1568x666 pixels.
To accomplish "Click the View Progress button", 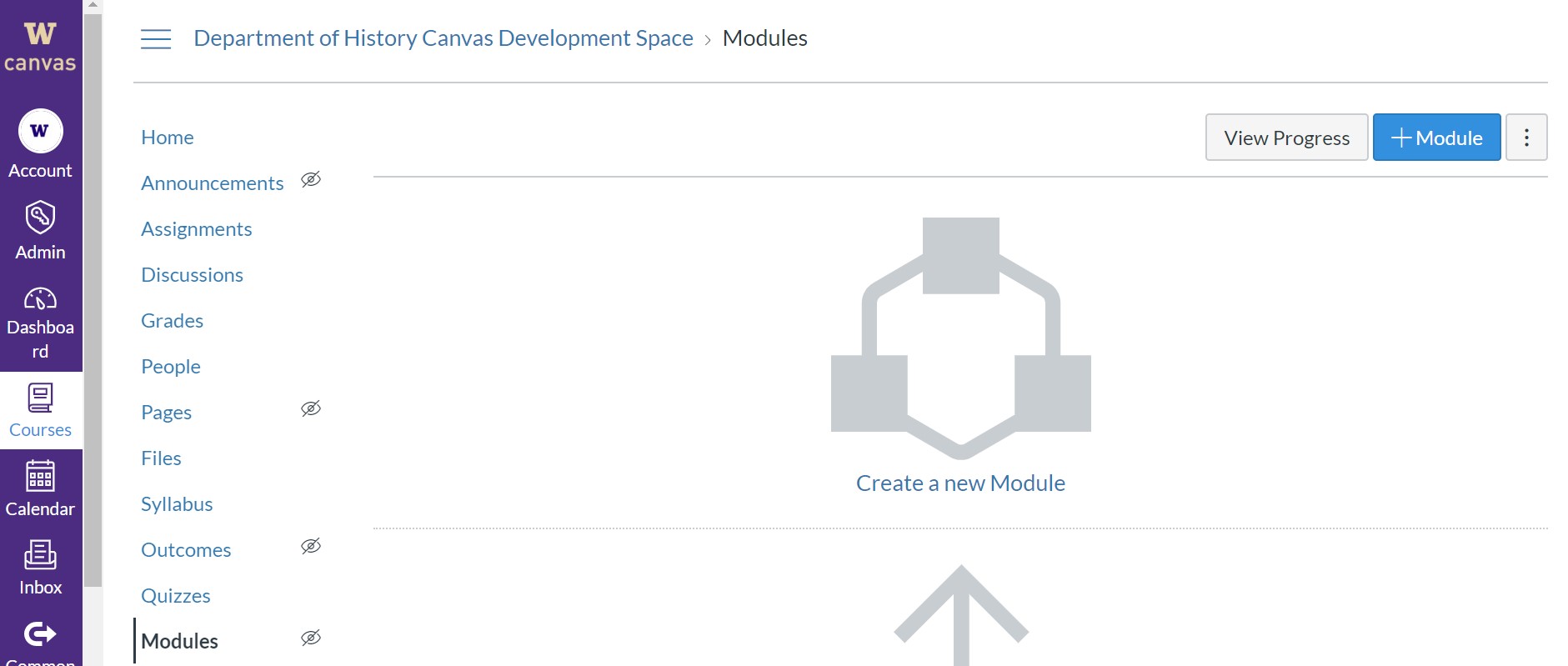I will pyautogui.click(x=1286, y=138).
